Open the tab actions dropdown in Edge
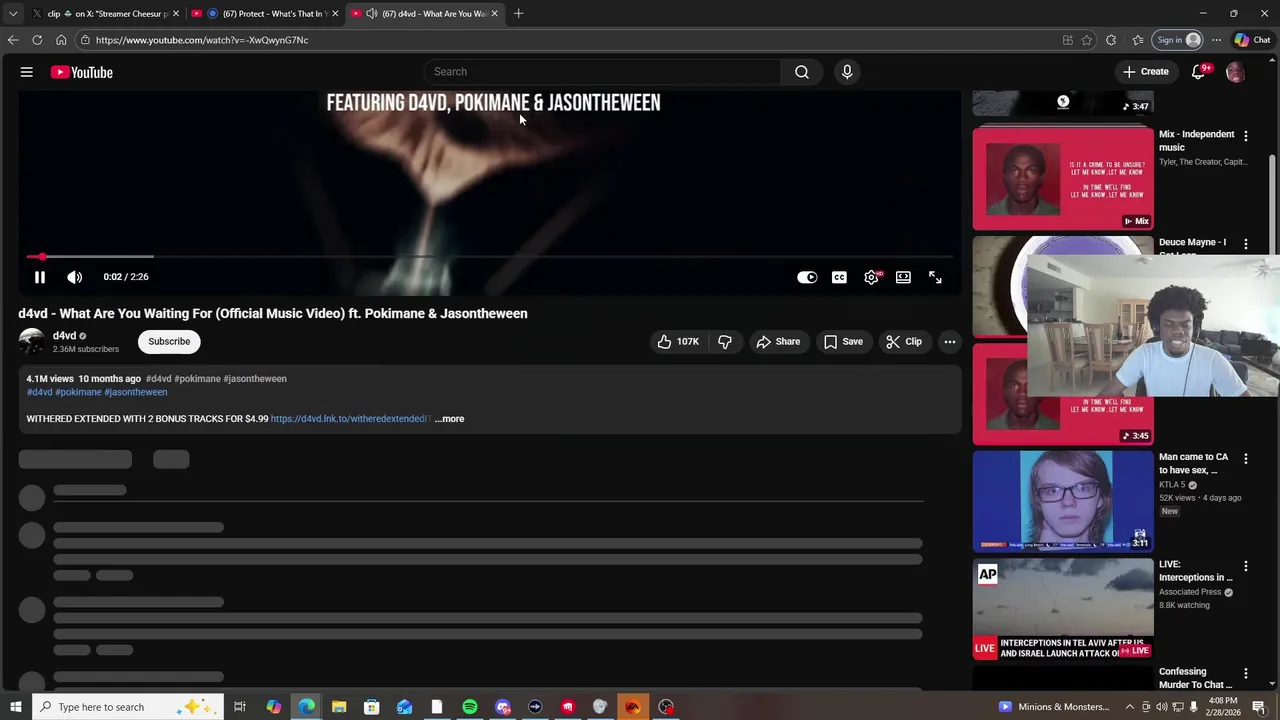Viewport: 1280px width, 720px height. pyautogui.click(x=13, y=14)
